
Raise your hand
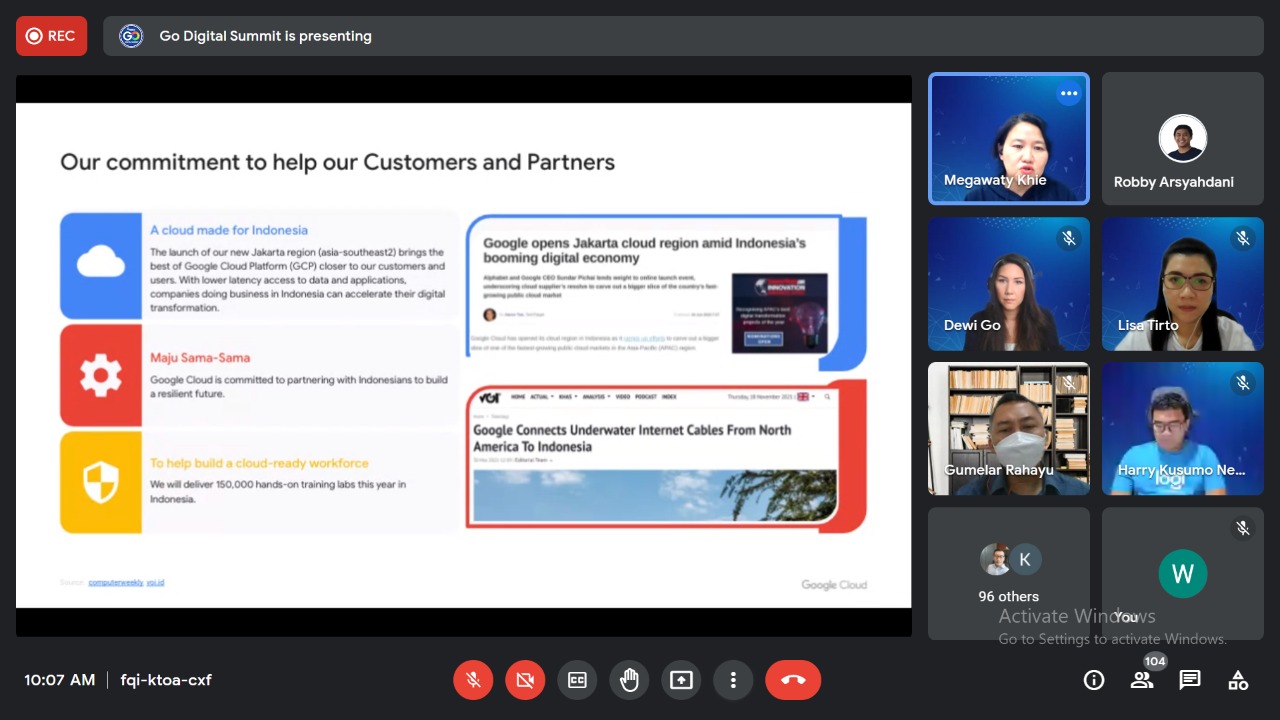(x=629, y=680)
